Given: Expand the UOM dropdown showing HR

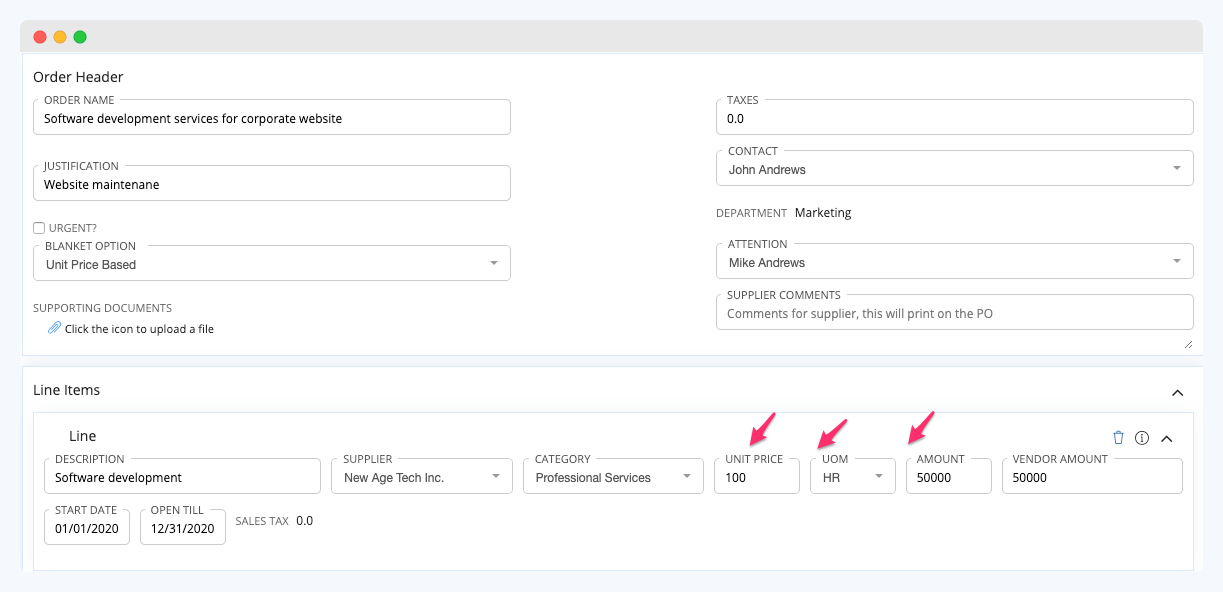Looking at the screenshot, I should (x=879, y=475).
